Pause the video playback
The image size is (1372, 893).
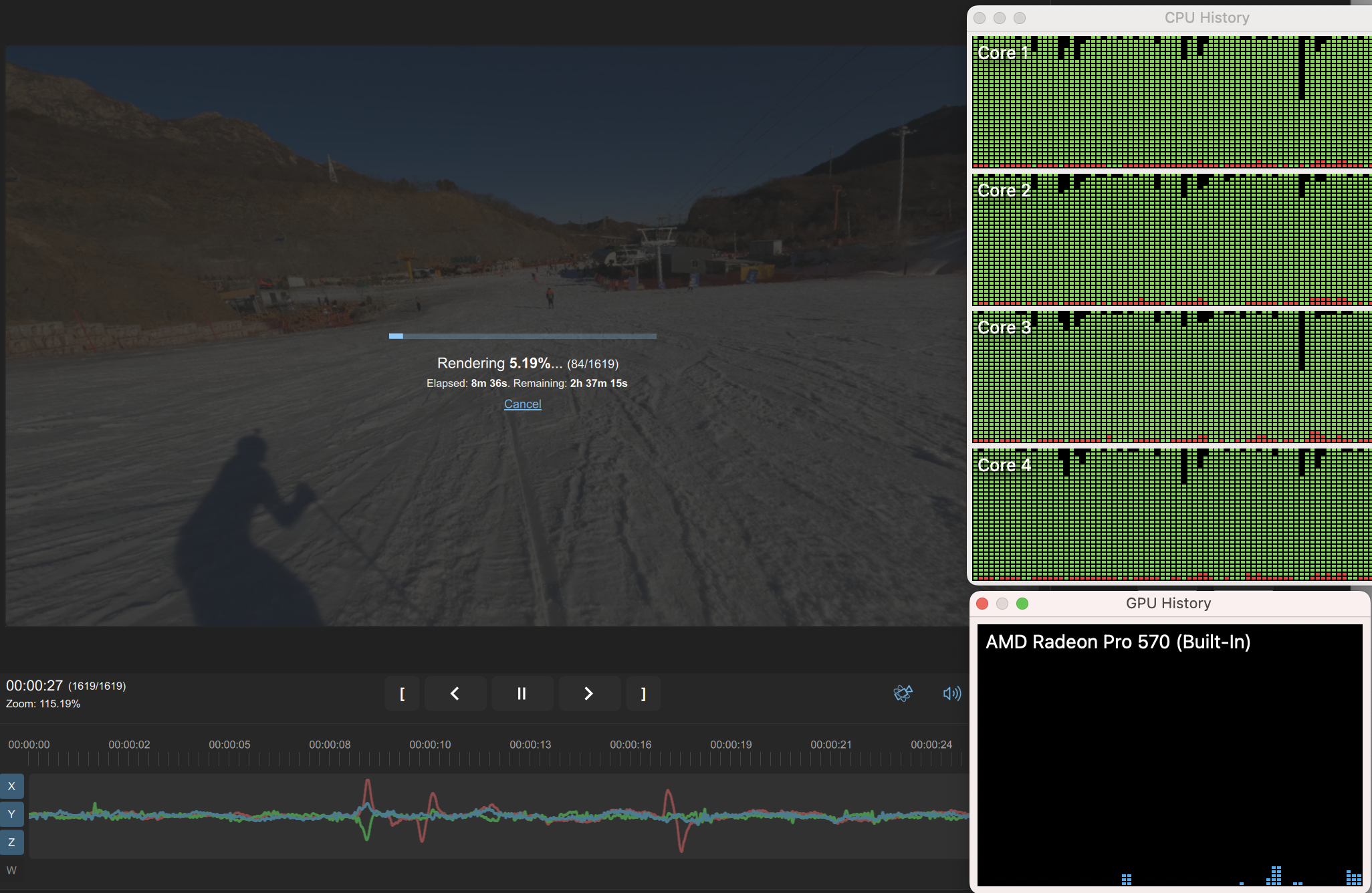(522, 694)
